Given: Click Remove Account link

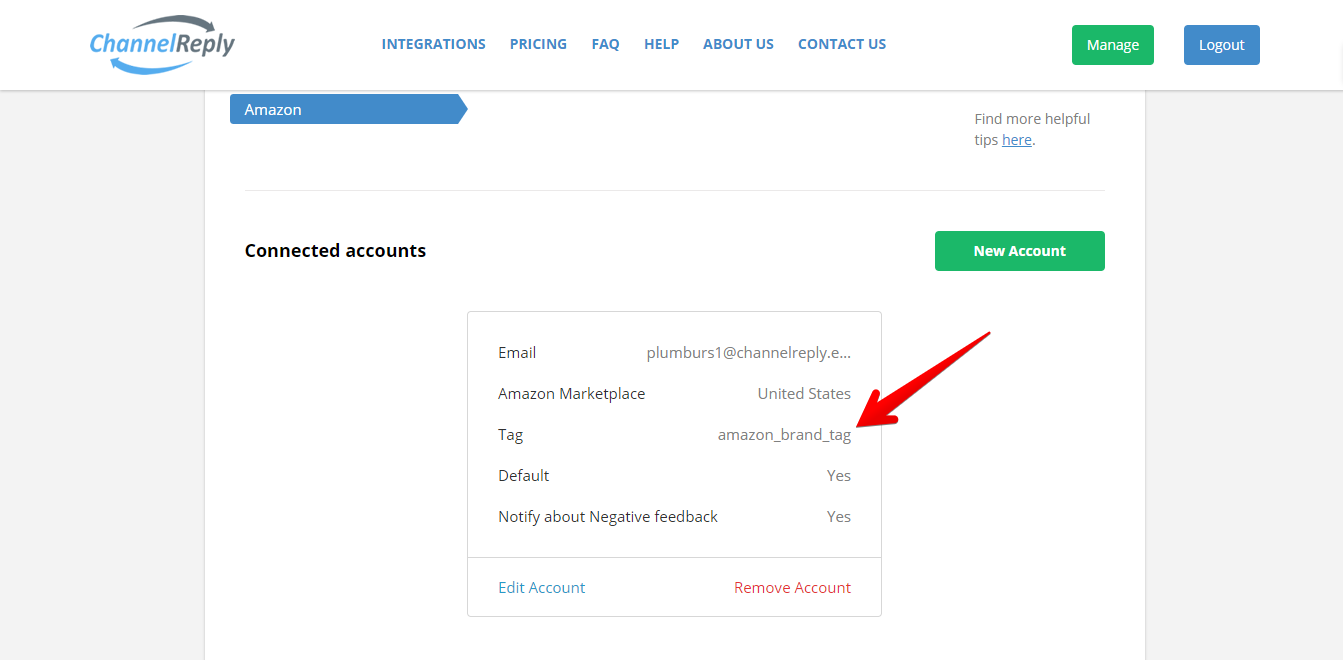Looking at the screenshot, I should pos(793,588).
